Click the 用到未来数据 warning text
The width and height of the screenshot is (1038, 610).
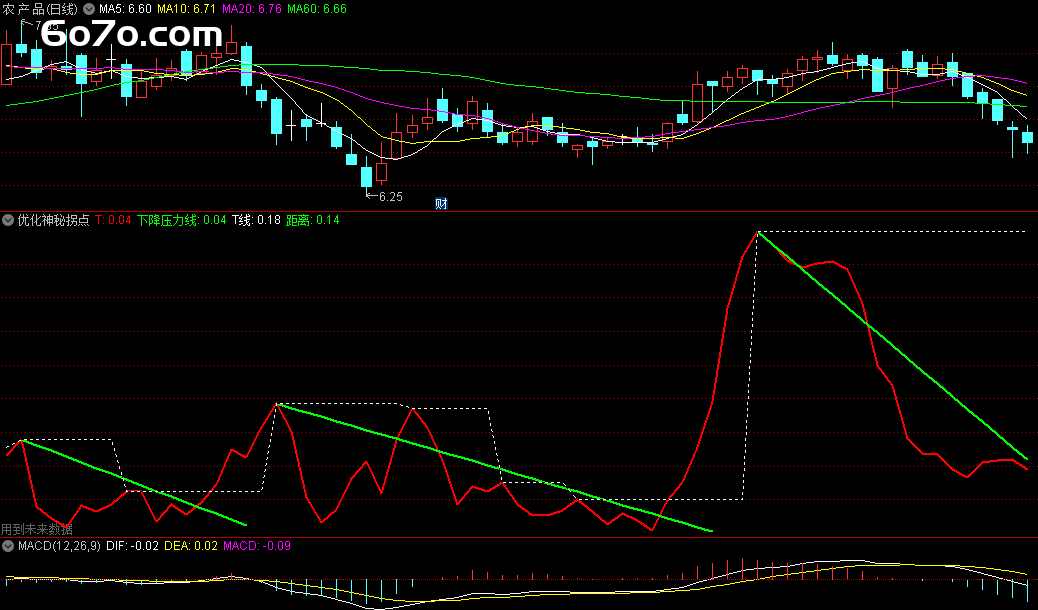pos(36,529)
